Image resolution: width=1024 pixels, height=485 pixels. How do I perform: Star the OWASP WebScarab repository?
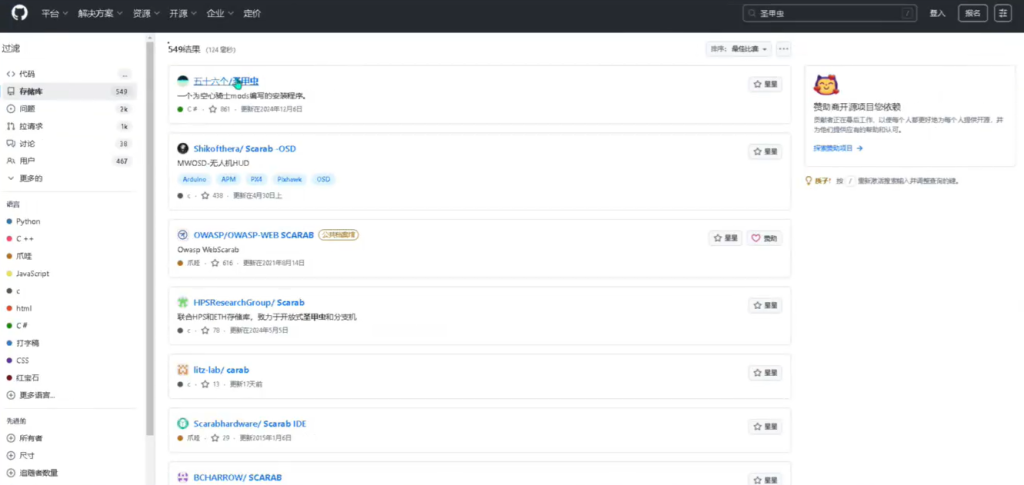726,238
